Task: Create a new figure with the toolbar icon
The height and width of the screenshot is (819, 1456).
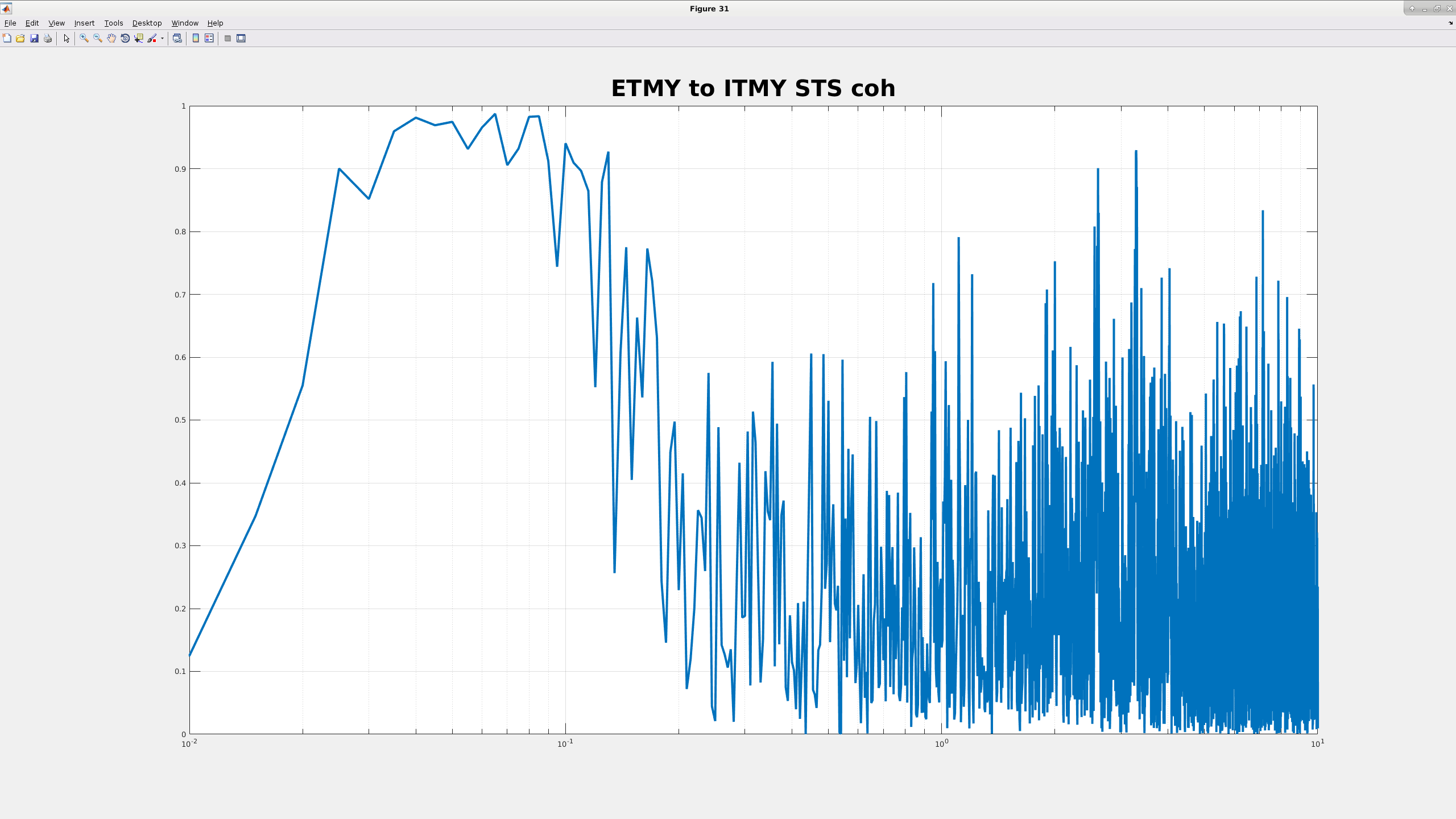Action: [7, 38]
